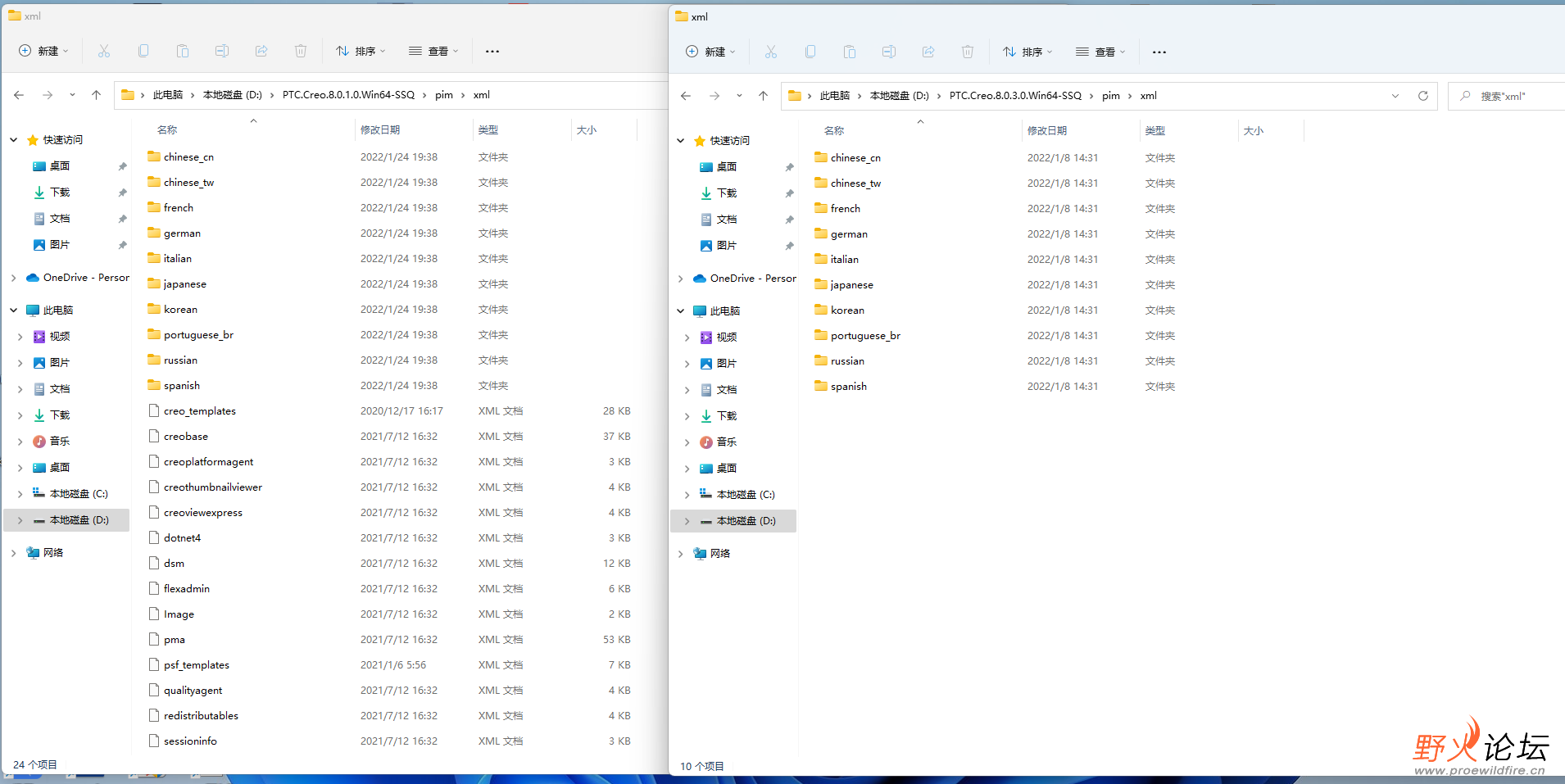Viewport: 1565px width, 784px height.
Task: Collapse 此电脑 tree in right window
Action: 681,311
